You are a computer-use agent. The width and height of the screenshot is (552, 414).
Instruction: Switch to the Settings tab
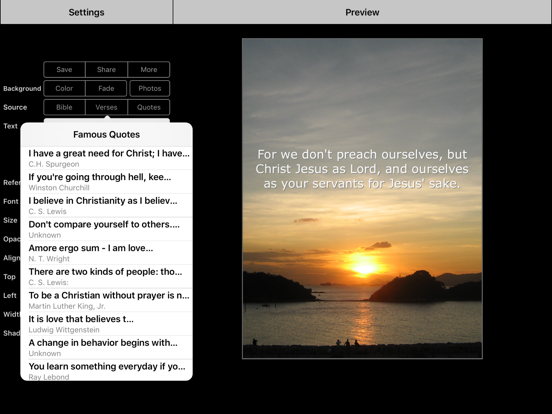86,12
